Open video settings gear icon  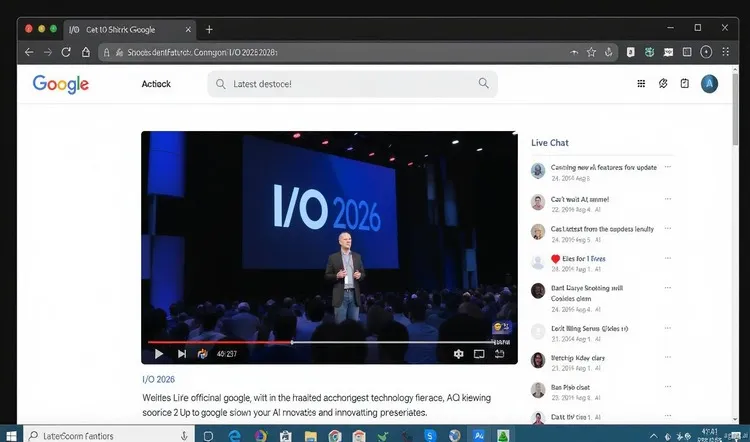pyautogui.click(x=458, y=354)
